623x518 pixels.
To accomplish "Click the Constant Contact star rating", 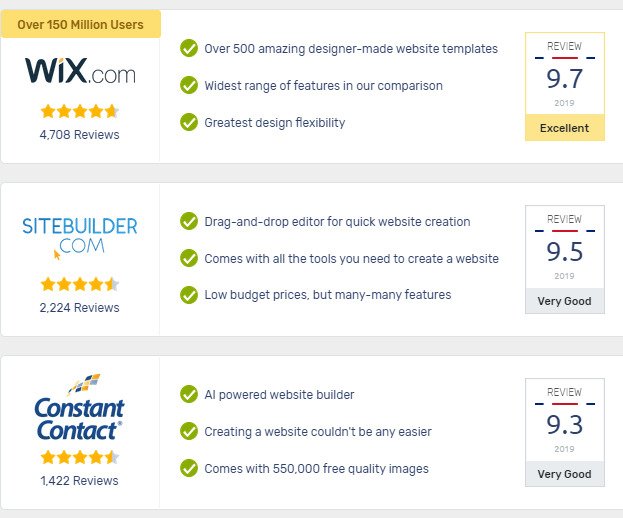I will point(80,457).
